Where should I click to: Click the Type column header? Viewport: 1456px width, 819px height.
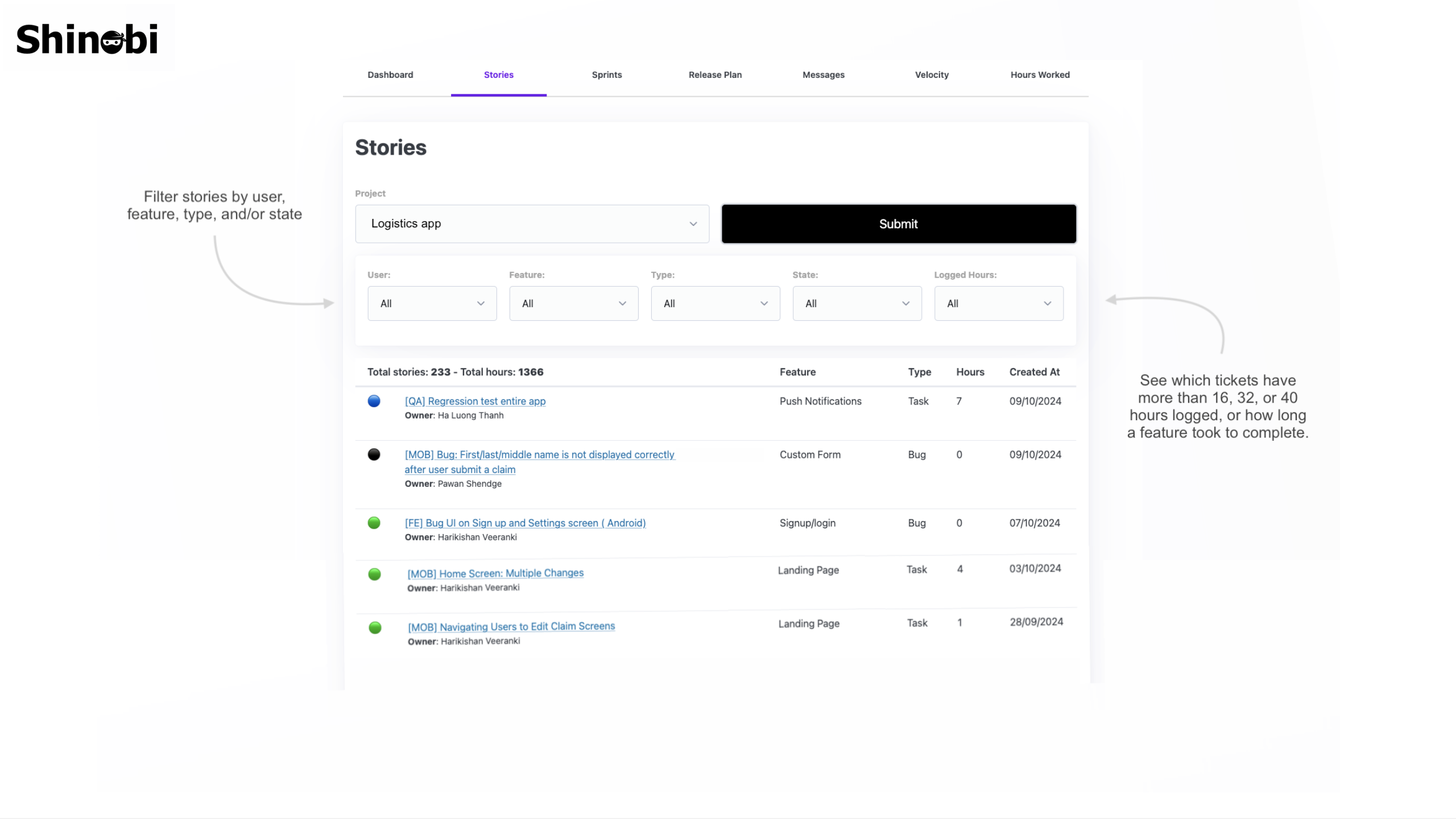coord(919,372)
